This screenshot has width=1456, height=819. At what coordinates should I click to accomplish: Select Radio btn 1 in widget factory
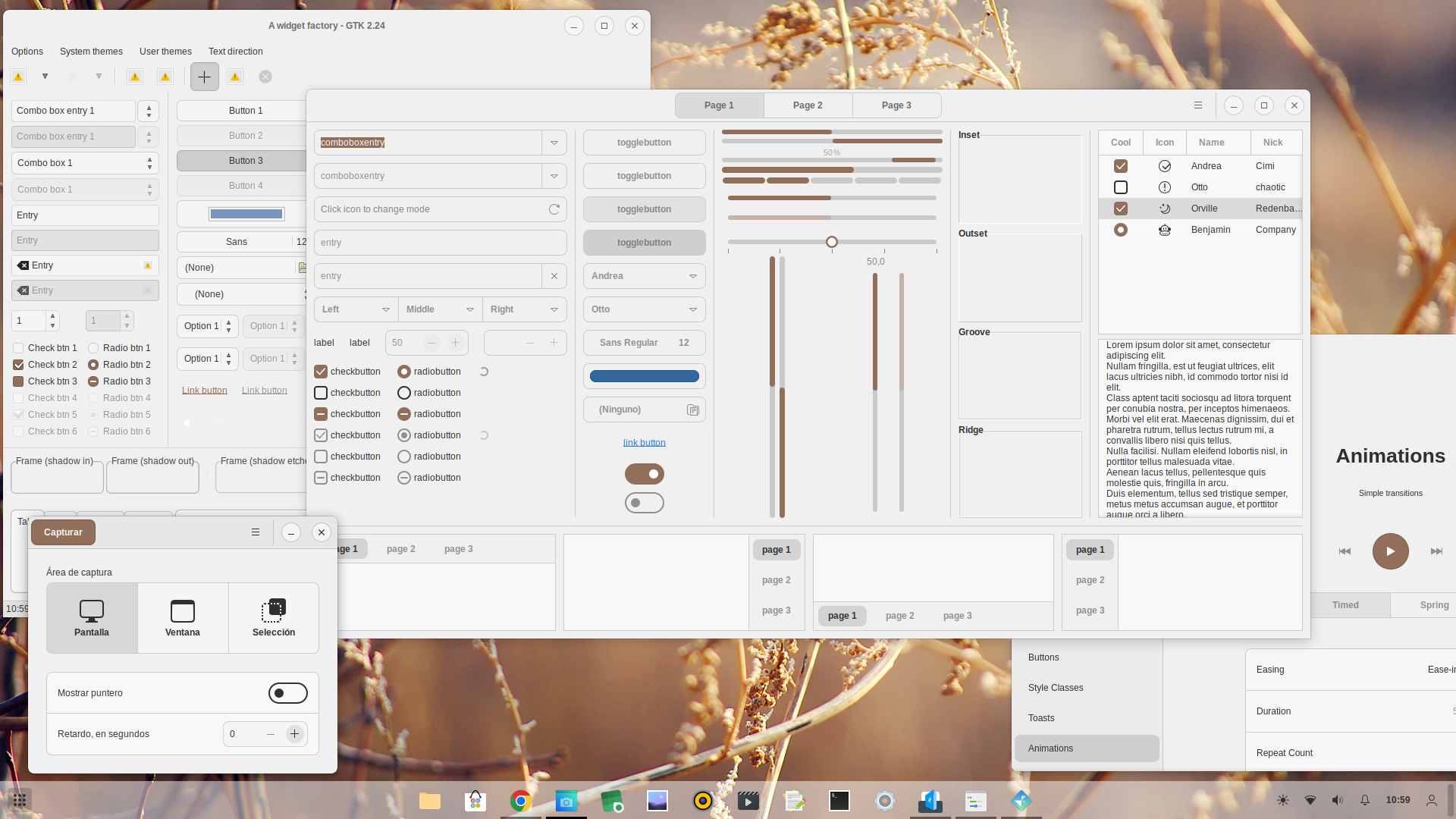point(93,348)
